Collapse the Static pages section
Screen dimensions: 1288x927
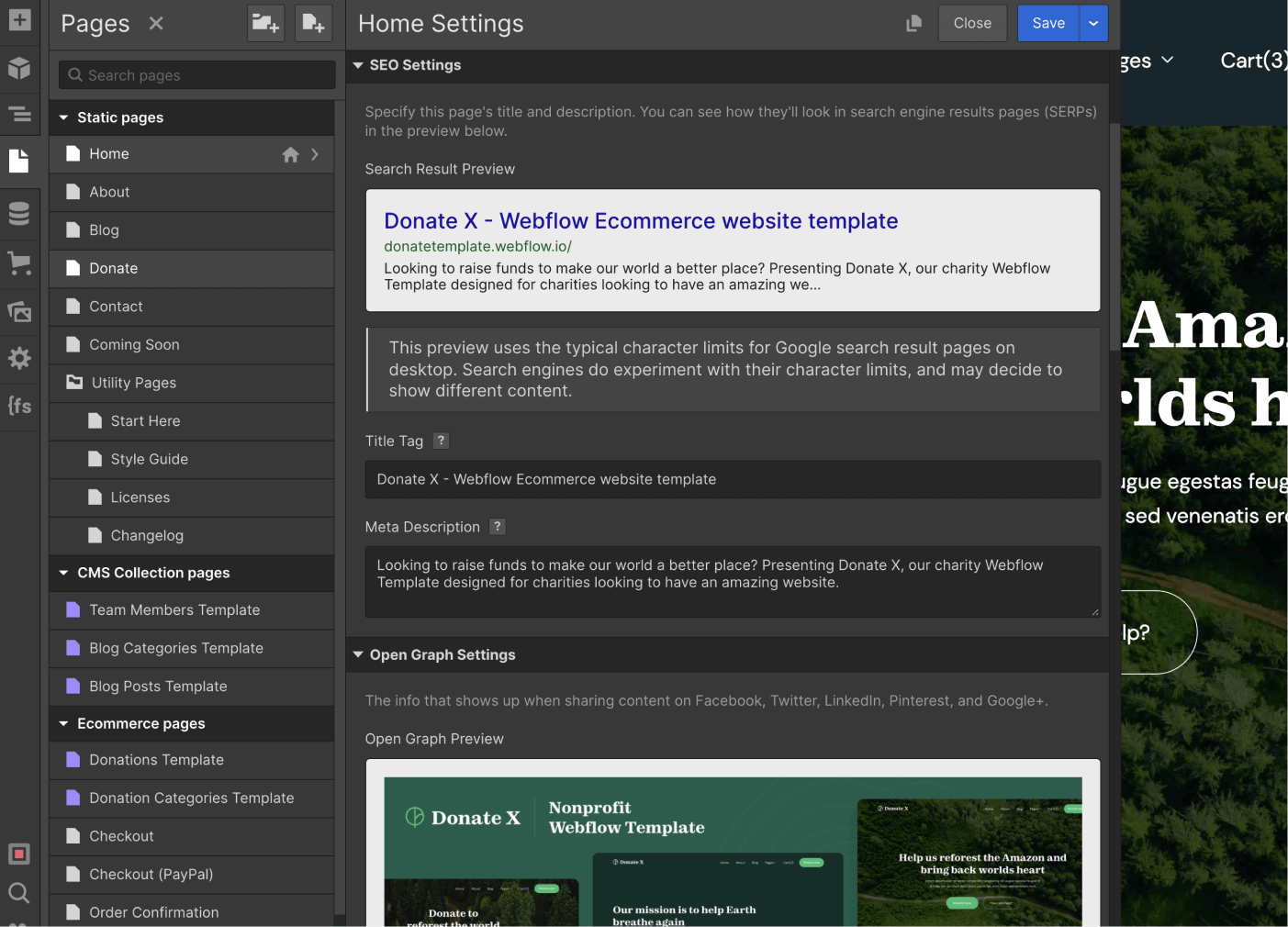62,117
